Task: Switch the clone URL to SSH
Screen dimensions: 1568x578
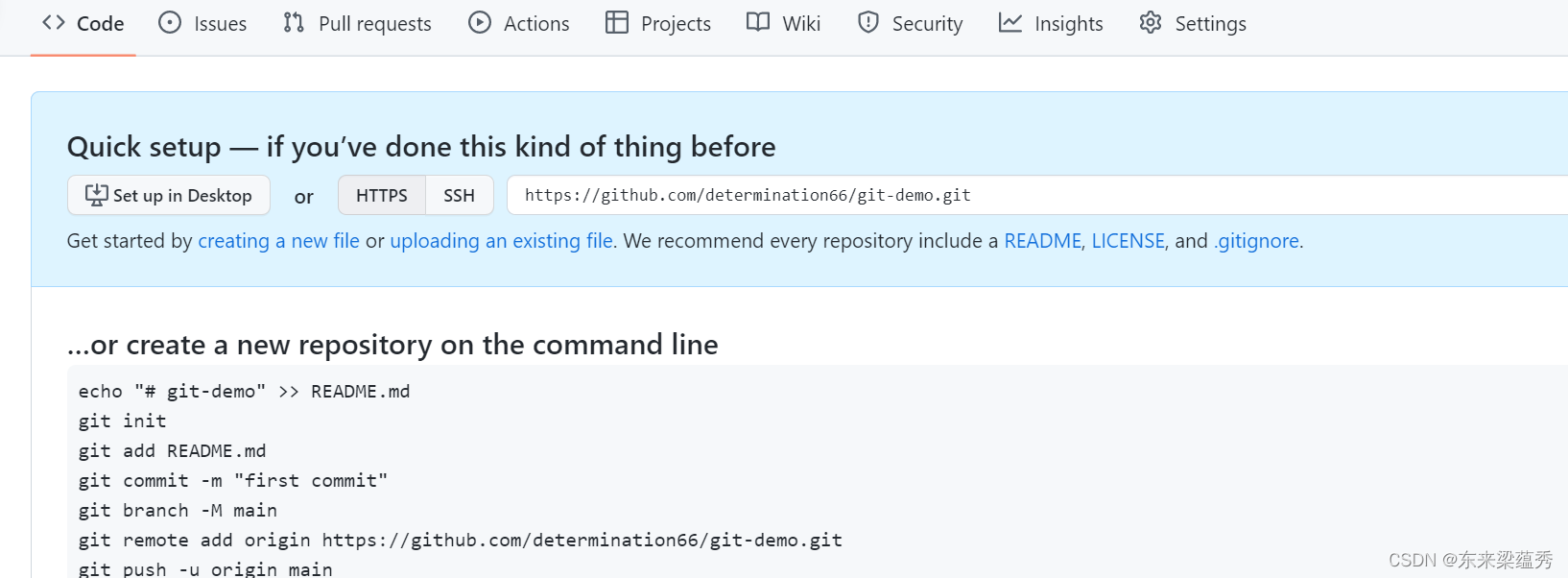Action: click(x=460, y=195)
